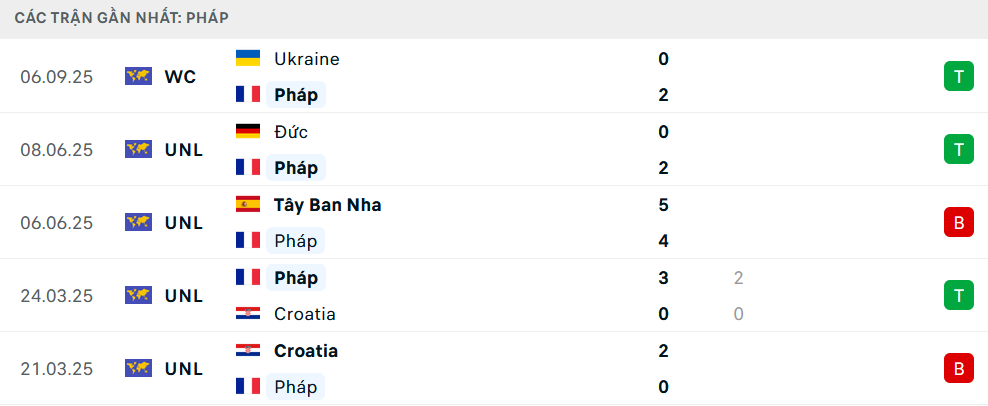Click the green T badge for 24.03.25 match
This screenshot has height=406, width=988.
click(x=958, y=295)
